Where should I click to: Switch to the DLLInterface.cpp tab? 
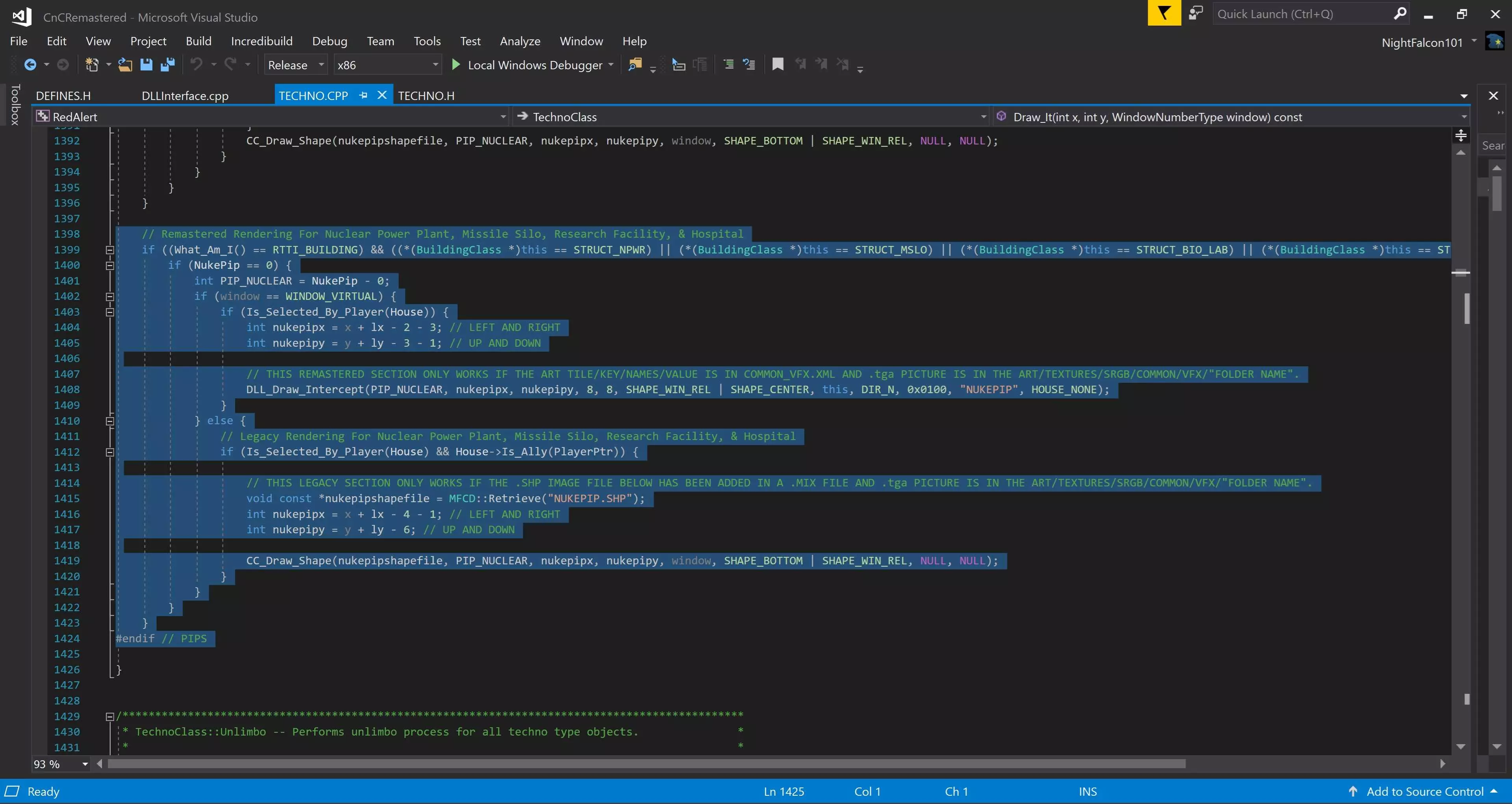(x=185, y=96)
